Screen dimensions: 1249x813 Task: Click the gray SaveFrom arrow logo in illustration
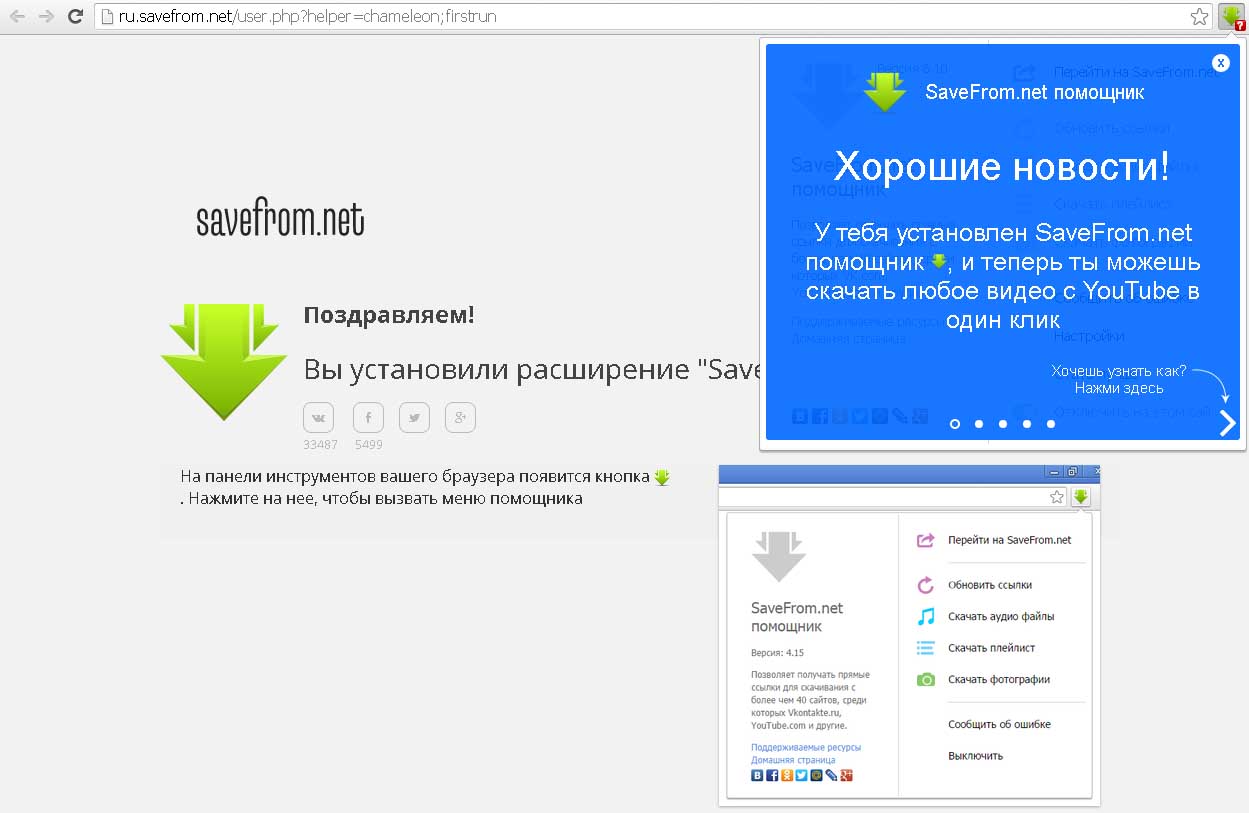coord(779,556)
